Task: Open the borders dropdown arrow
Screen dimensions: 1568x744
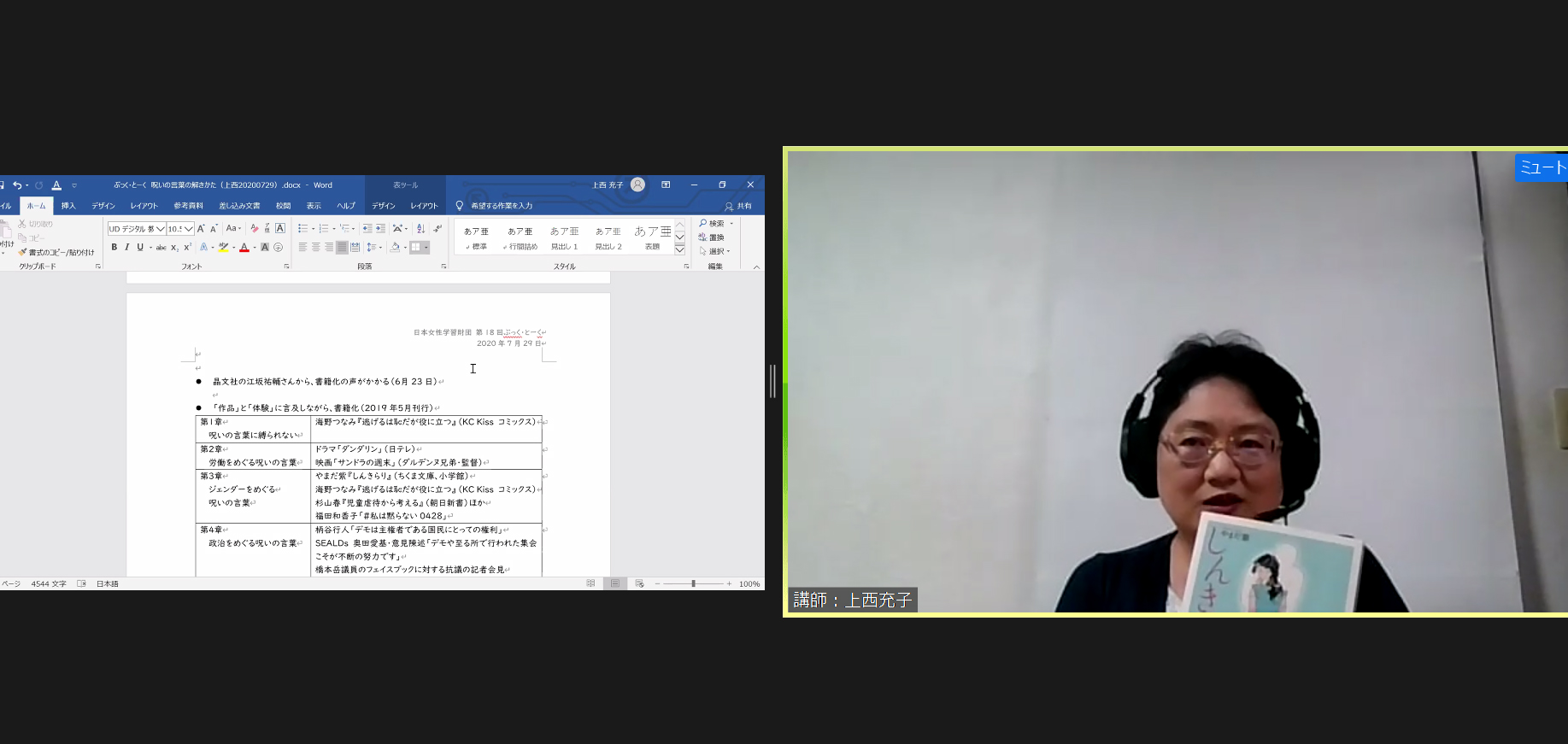Action: pyautogui.click(x=426, y=248)
